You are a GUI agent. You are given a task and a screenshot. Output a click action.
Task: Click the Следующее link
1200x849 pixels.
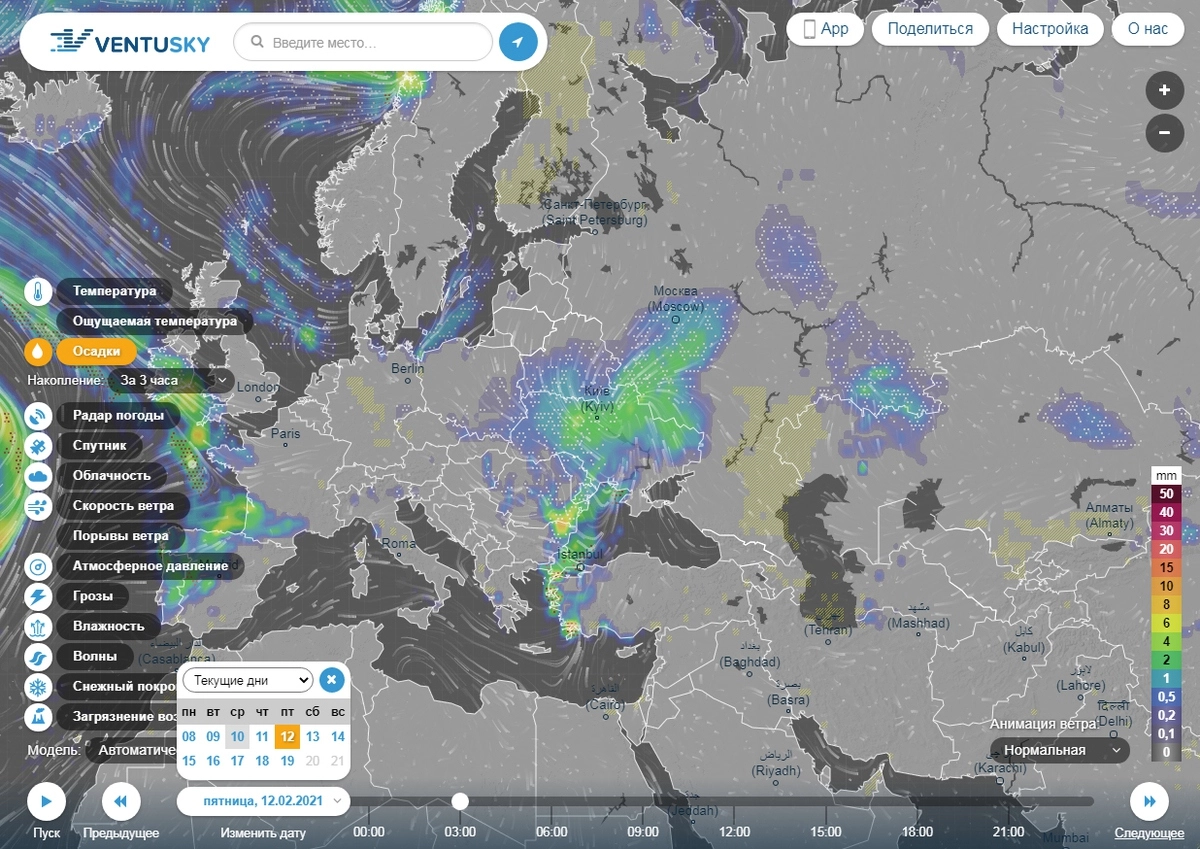click(x=1149, y=833)
